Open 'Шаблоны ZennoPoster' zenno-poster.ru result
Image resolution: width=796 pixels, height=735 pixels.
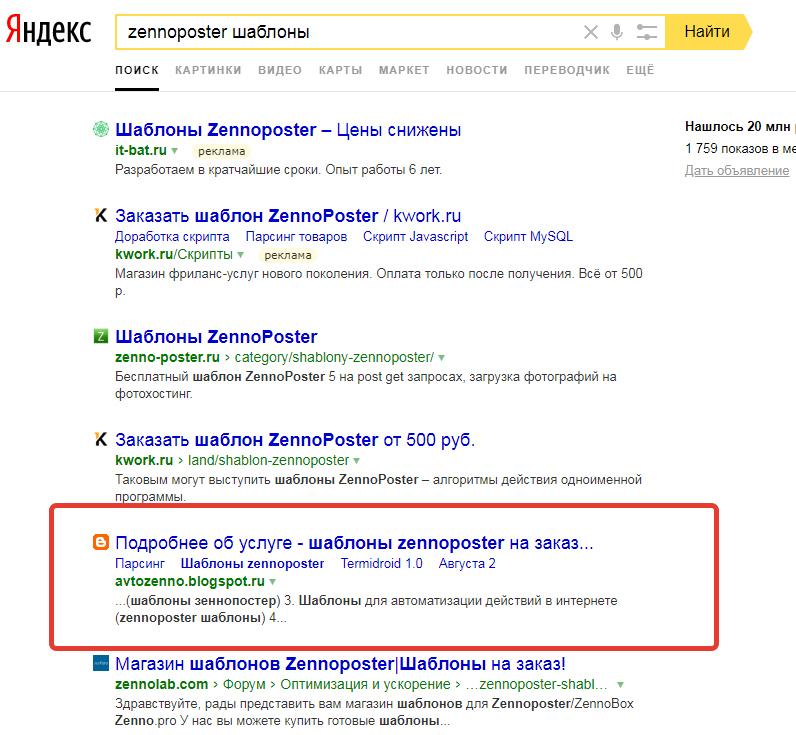[216, 337]
